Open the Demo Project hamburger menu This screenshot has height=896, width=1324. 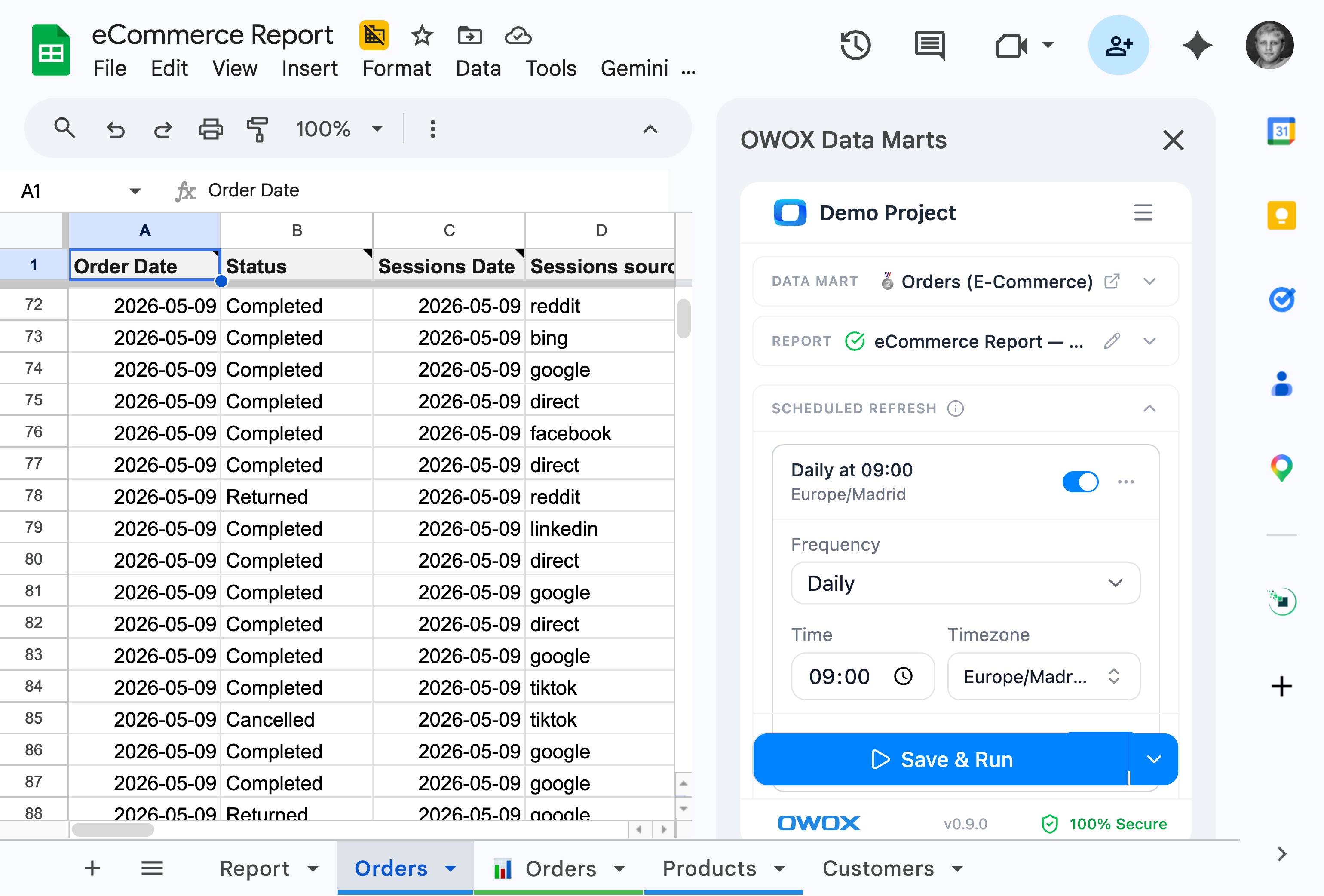pyautogui.click(x=1143, y=212)
